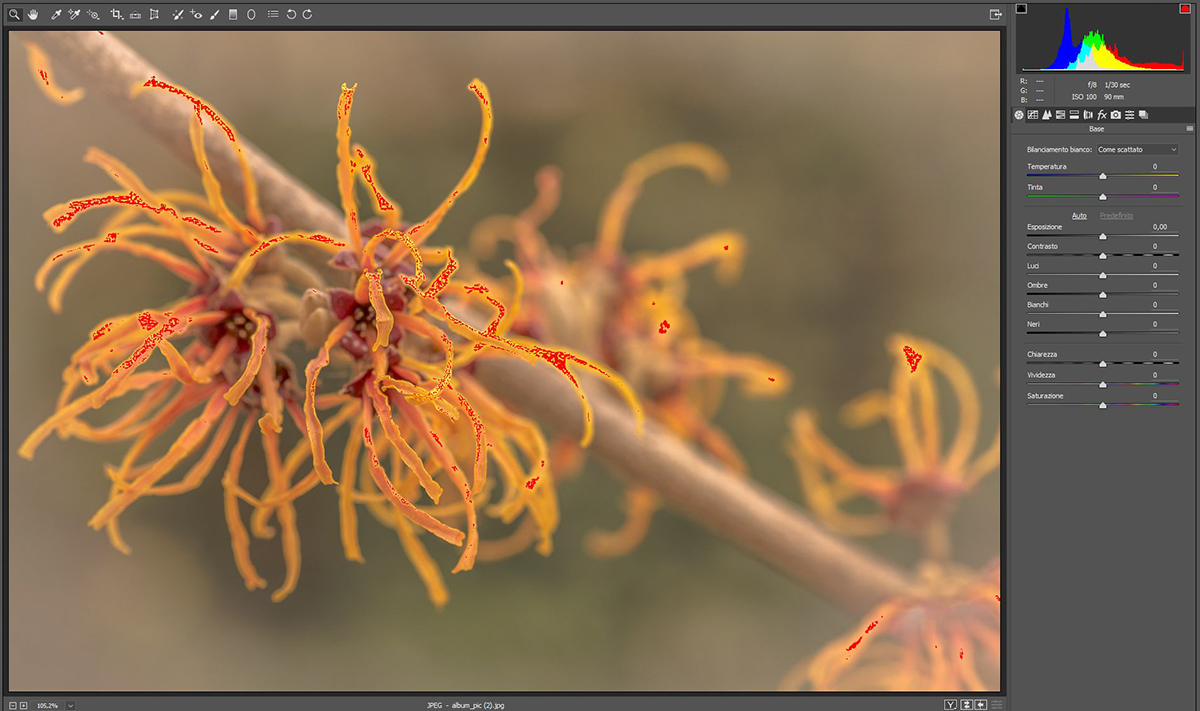The image size is (1200, 711).
Task: Open the zoom level dropdown
Action: point(70,705)
